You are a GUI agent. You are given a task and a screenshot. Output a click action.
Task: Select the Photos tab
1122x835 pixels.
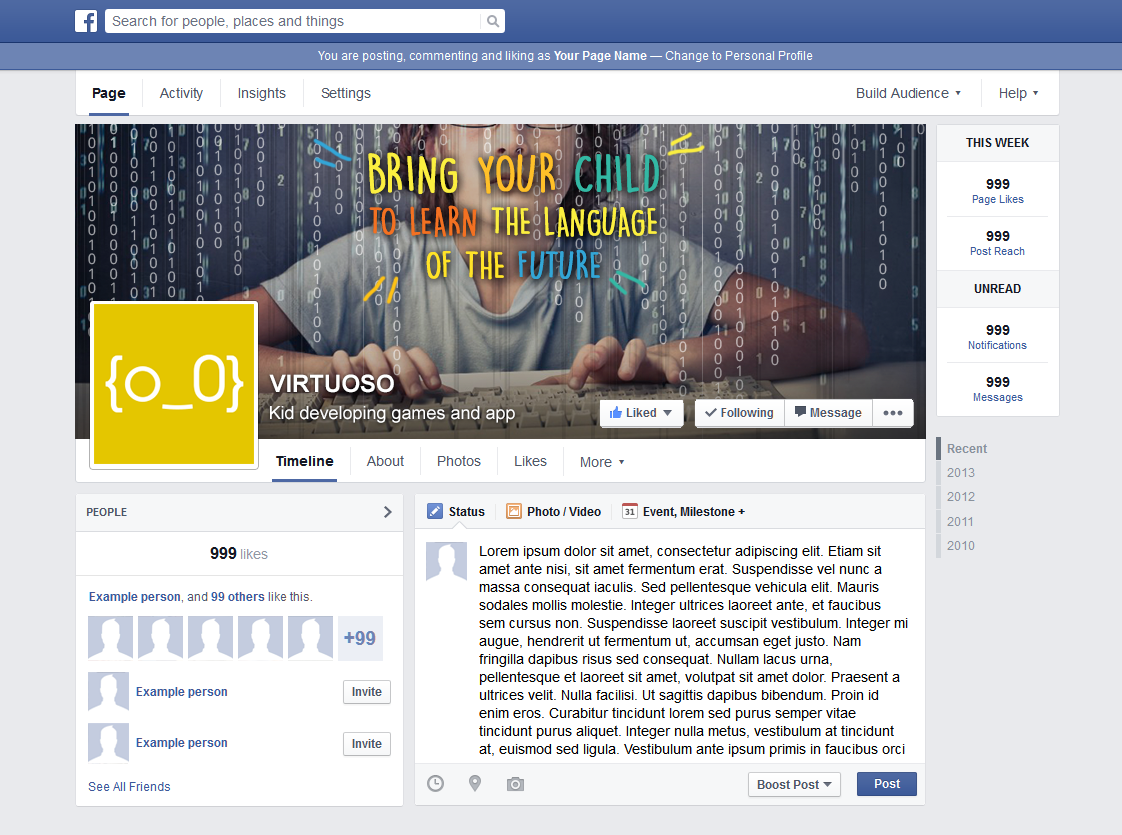pos(459,462)
